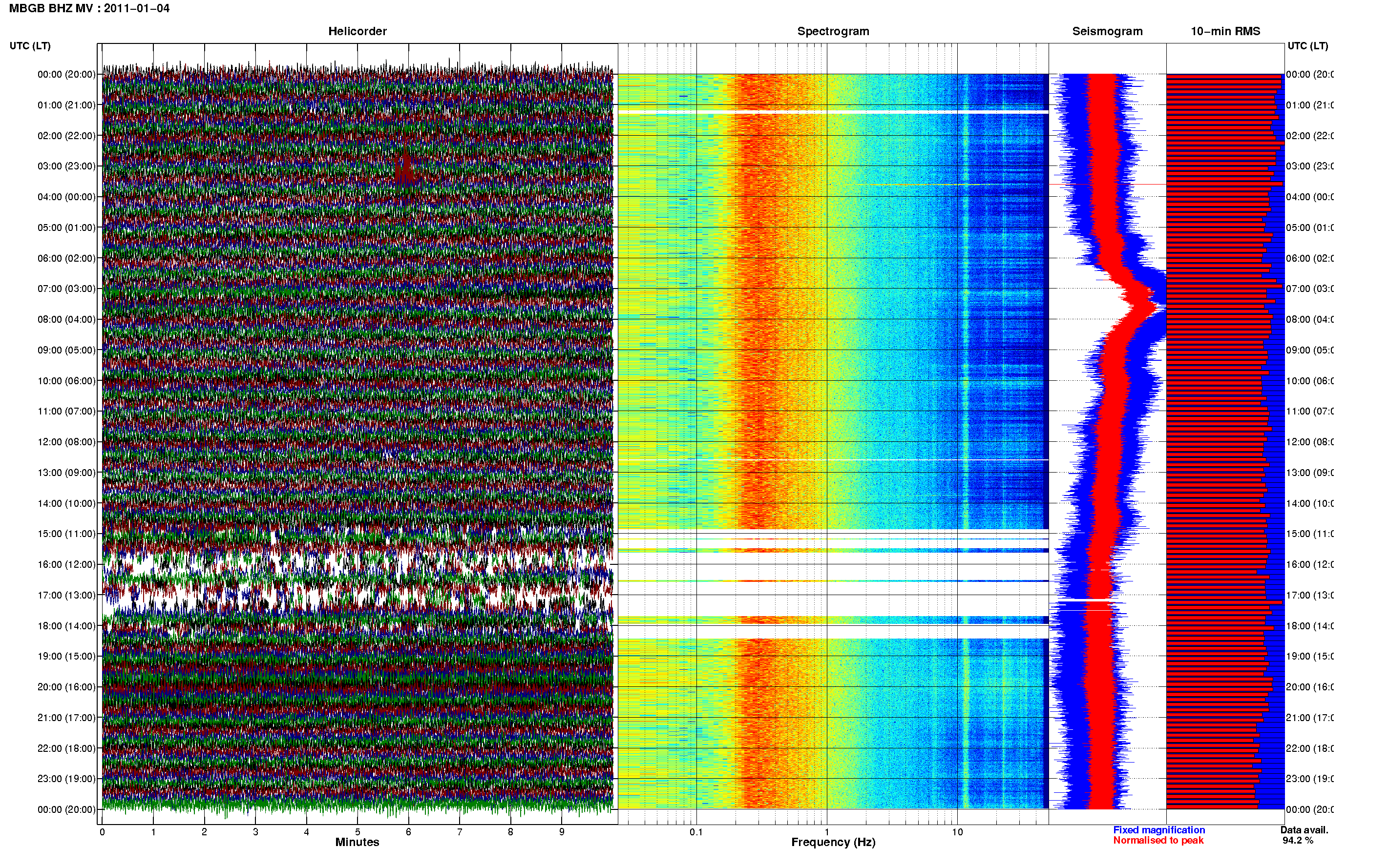Viewport: 1389px width, 868px height.
Task: Click the 'Helicorder' panel heading
Action: tap(357, 32)
